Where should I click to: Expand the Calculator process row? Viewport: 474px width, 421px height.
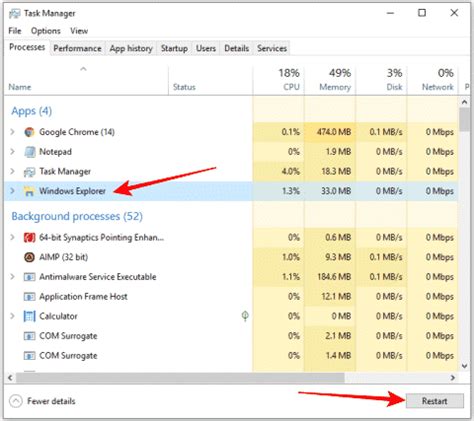tap(13, 316)
